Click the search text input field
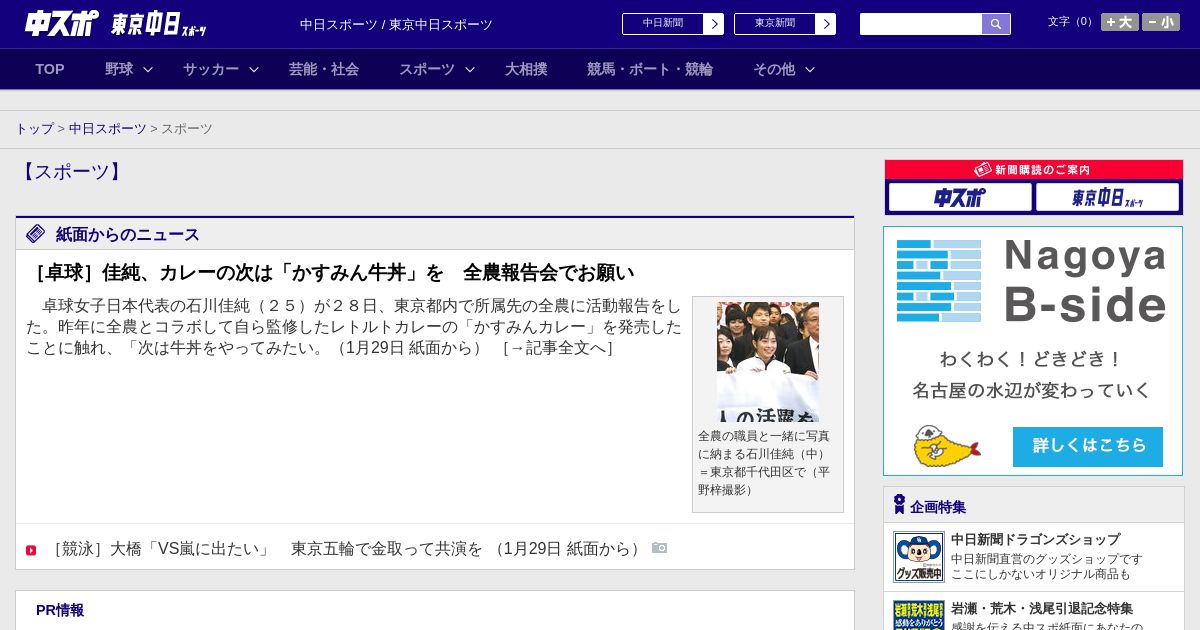 coord(920,24)
